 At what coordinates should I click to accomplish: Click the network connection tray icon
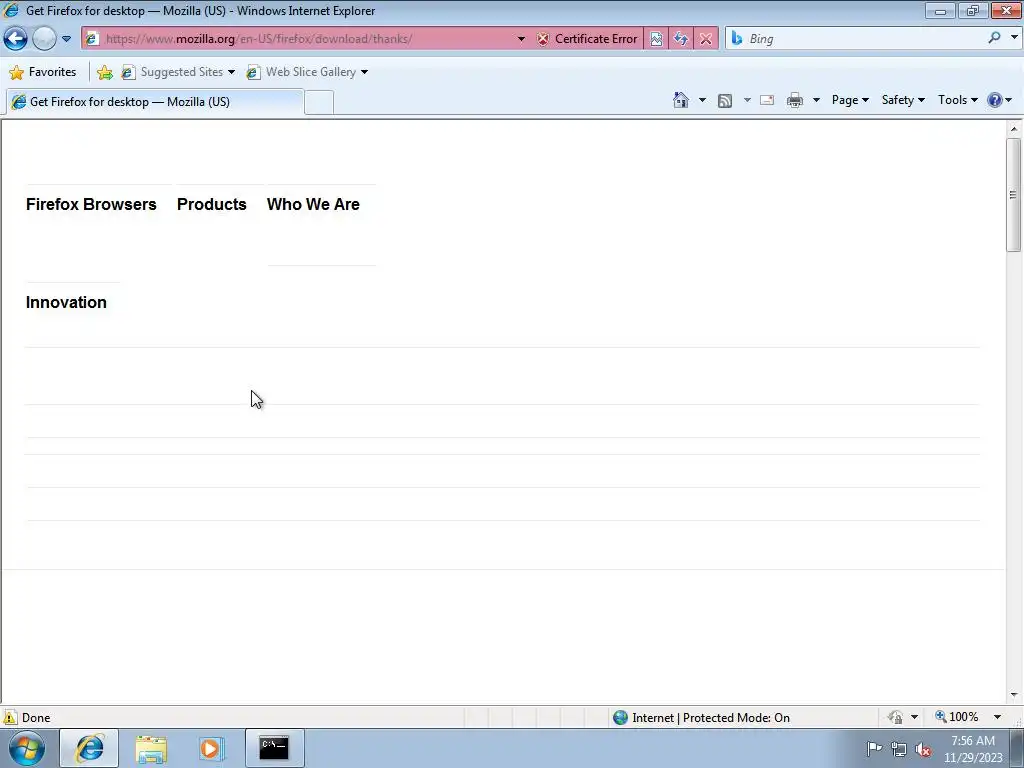pyautogui.click(x=899, y=749)
